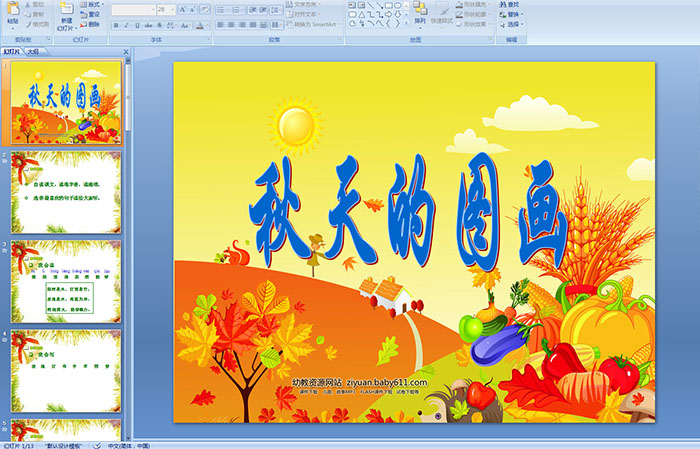Image resolution: width=700 pixels, height=449 pixels.
Task: Toggle Underline formatting
Action: [x=137, y=25]
